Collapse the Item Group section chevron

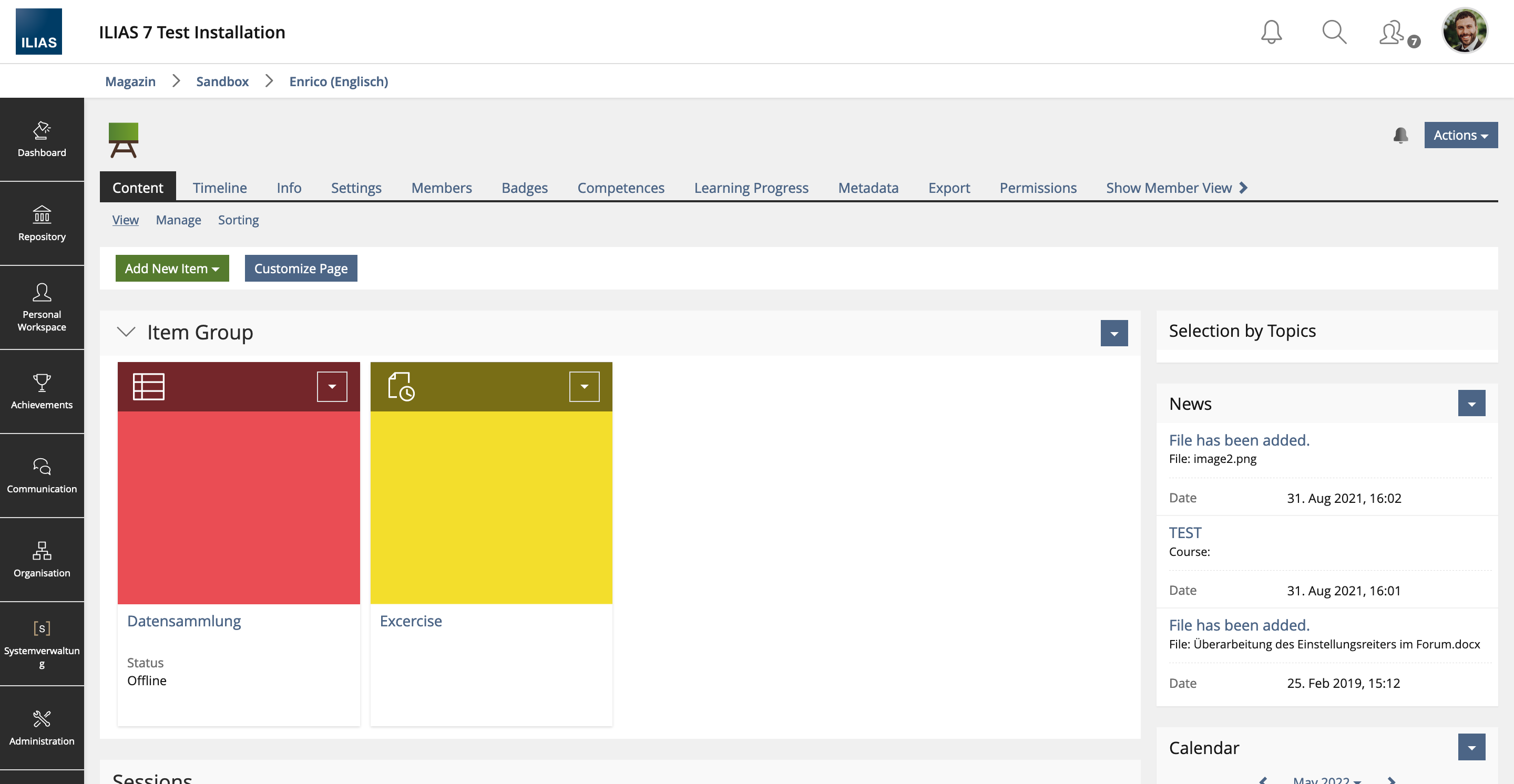tap(126, 332)
